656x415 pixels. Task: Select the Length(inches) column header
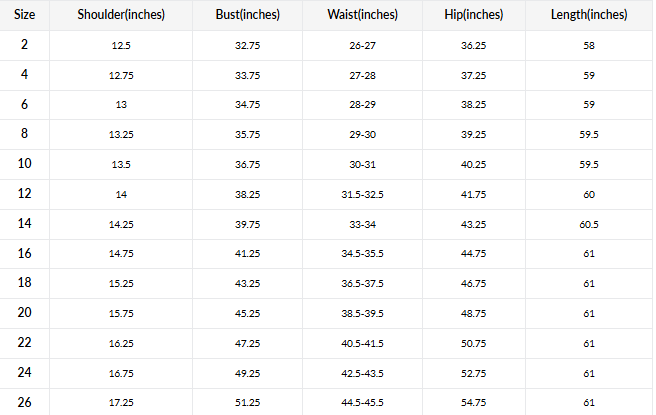click(588, 15)
